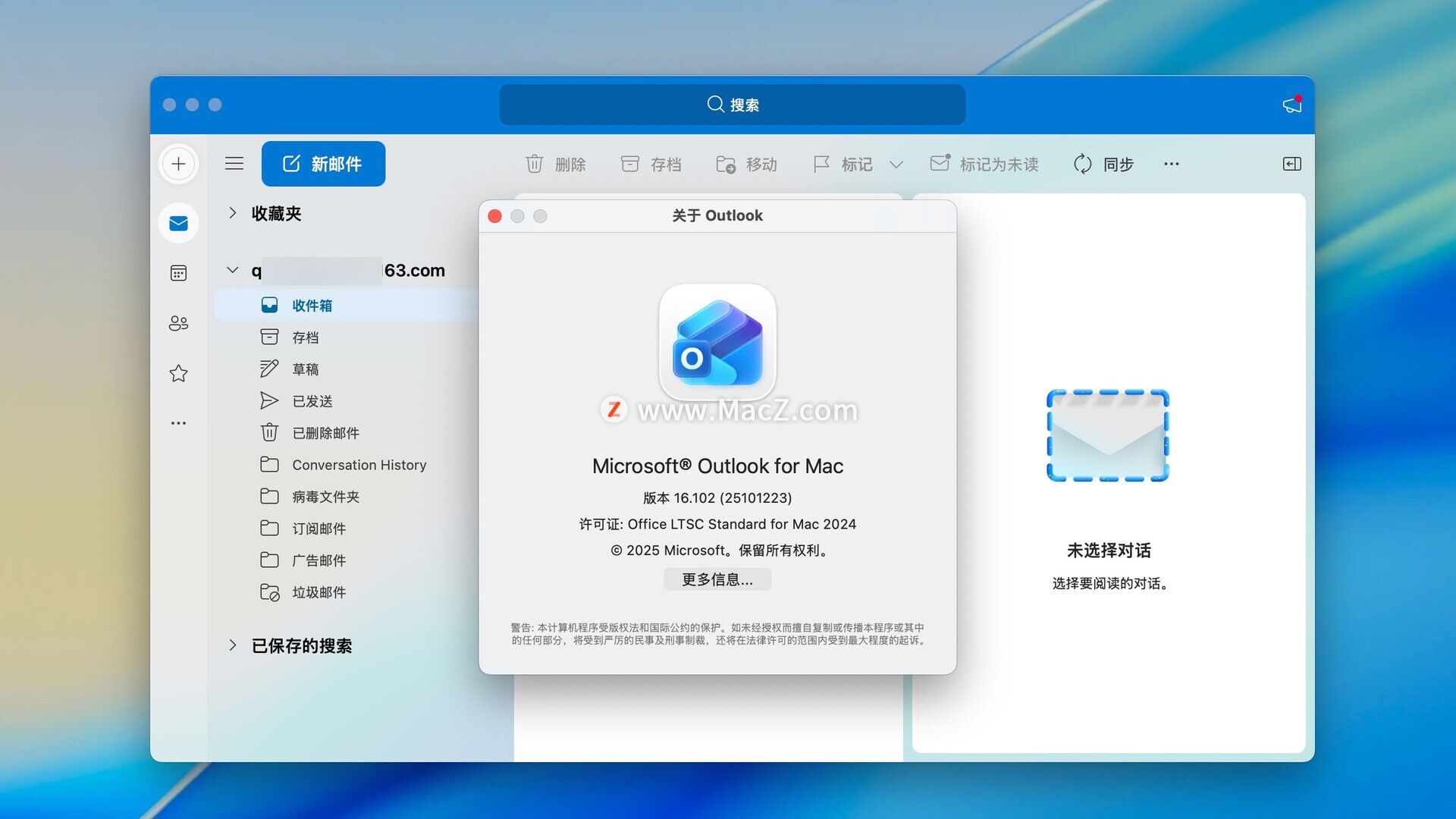This screenshot has width=1456, height=819.
Task: Open the Calendar view in sidebar
Action: point(178,273)
